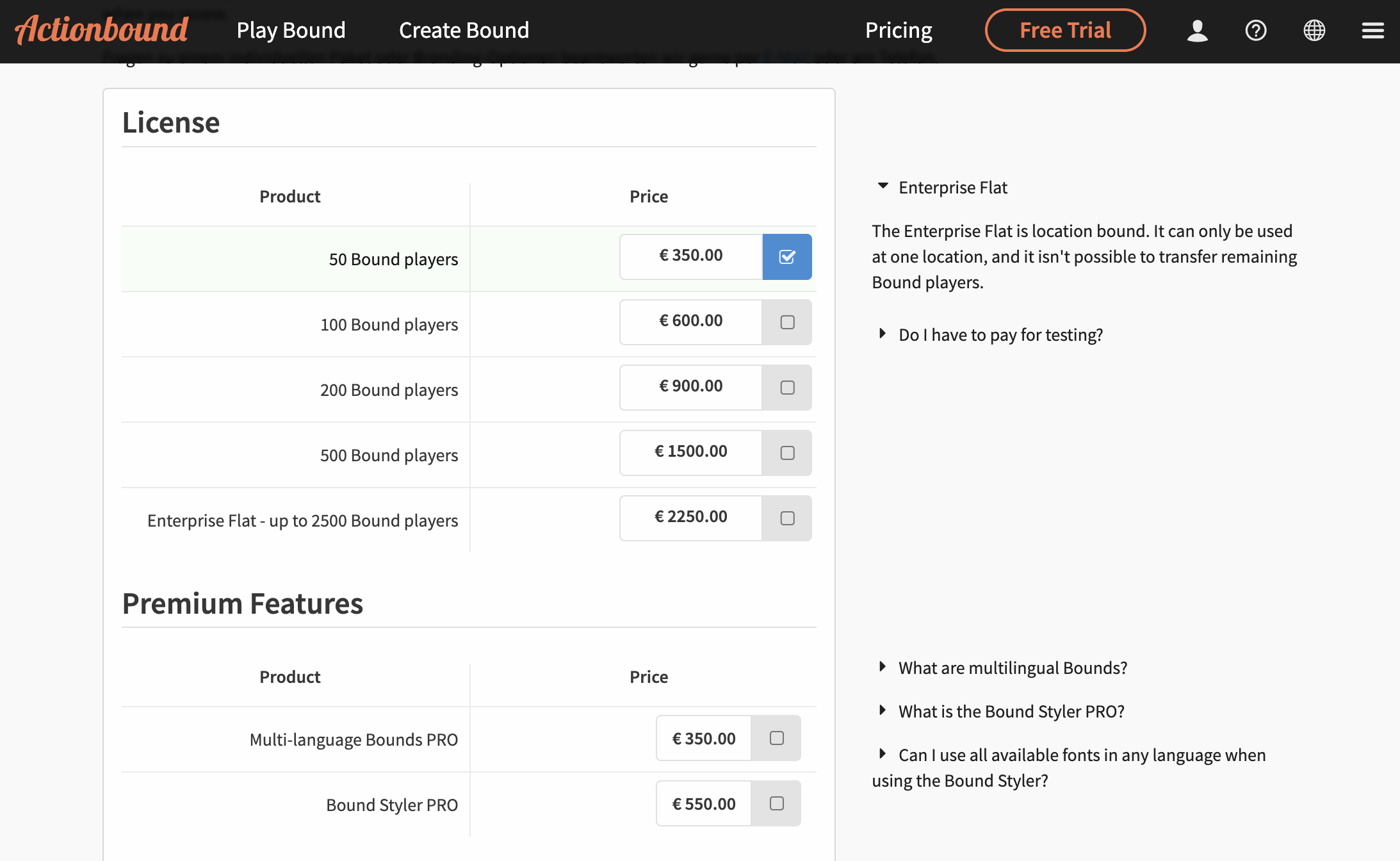This screenshot has height=861, width=1400.
Task: Enable Multi-language Bounds PRO checkbox
Action: (776, 738)
